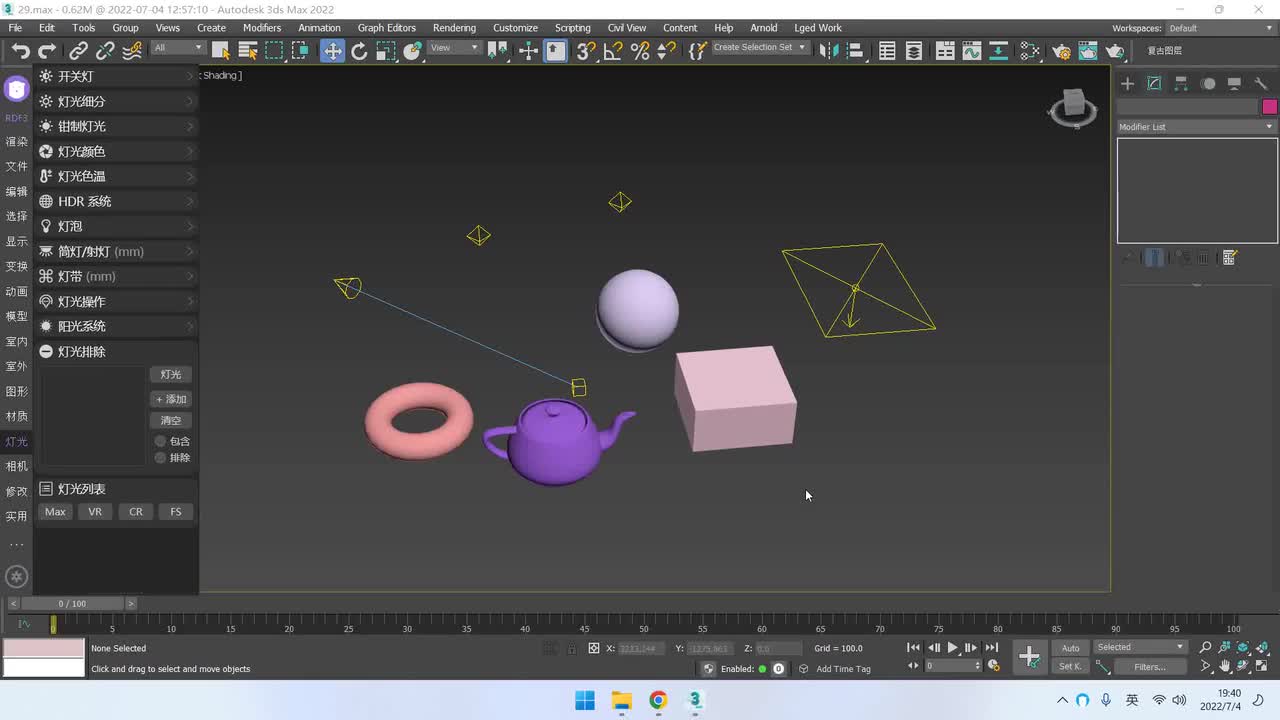1280x720 pixels.
Task: Open the Curve Editor icon
Action: coord(971,51)
